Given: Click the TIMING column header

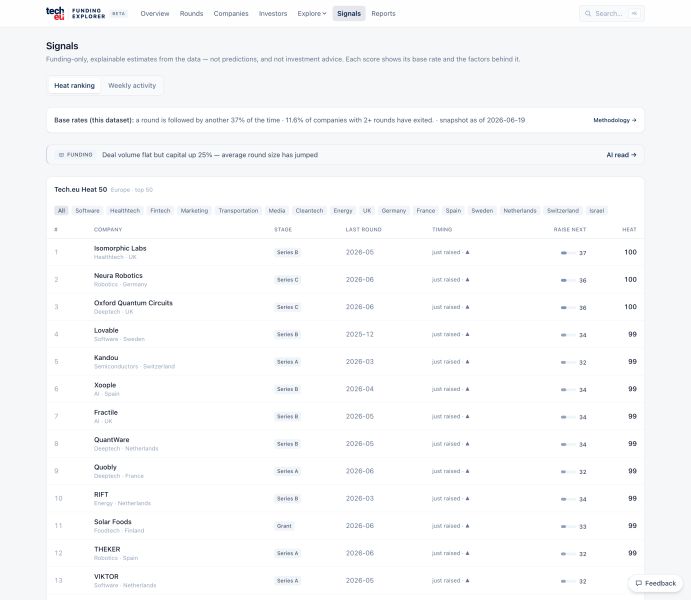Looking at the screenshot, I should point(442,230).
